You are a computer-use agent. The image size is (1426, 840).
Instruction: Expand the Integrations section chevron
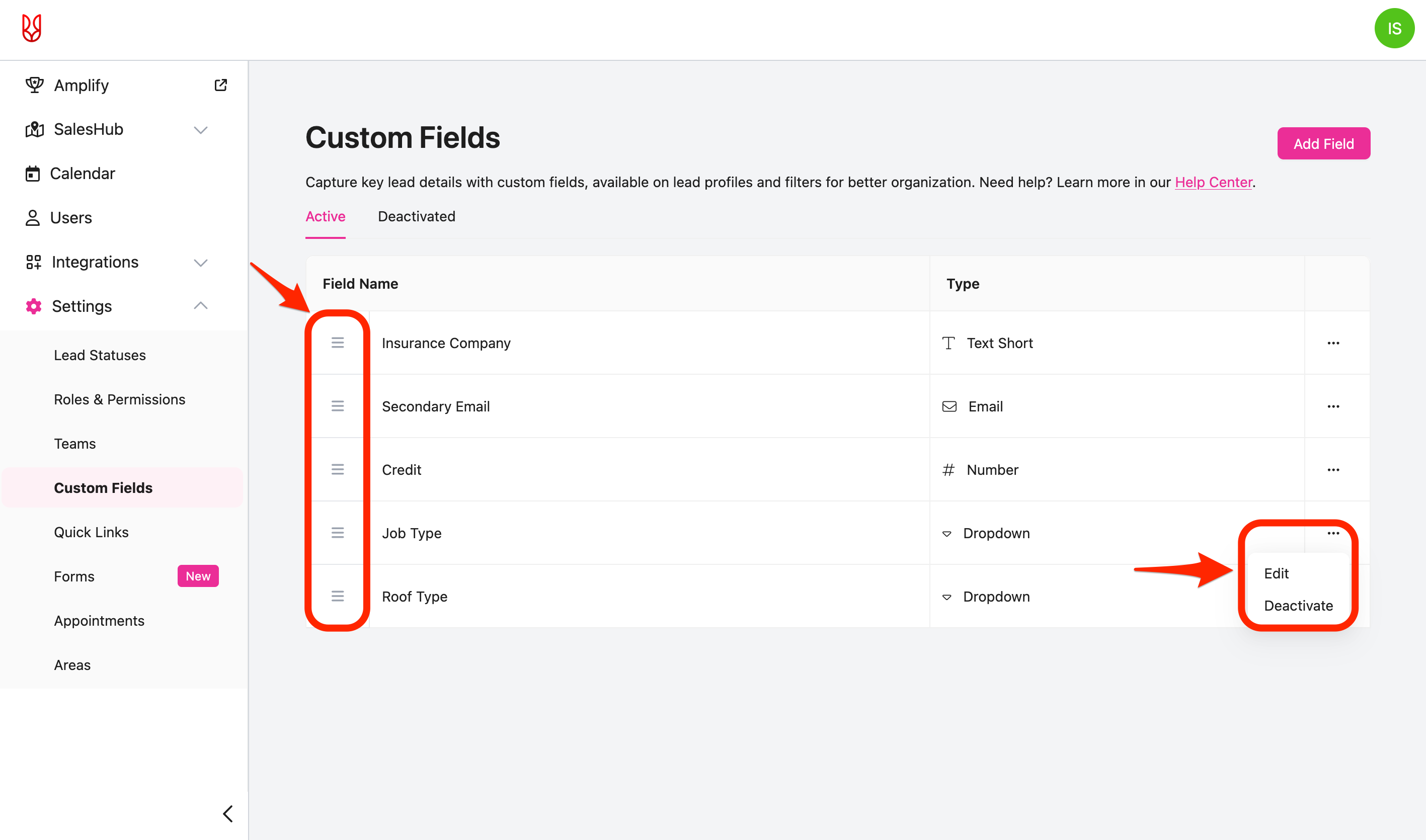point(200,262)
